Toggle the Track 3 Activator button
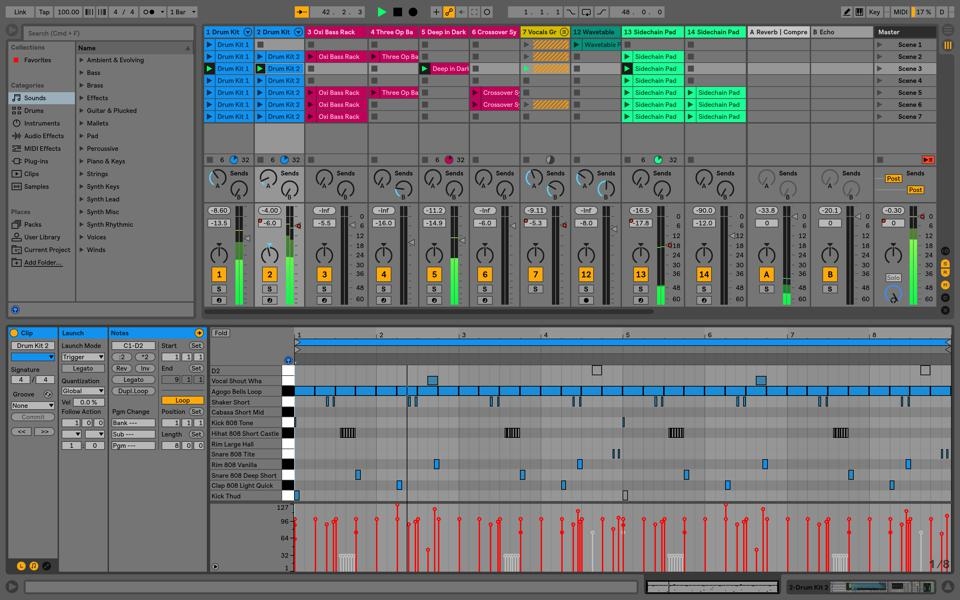This screenshot has width=960, height=600. pyautogui.click(x=323, y=274)
